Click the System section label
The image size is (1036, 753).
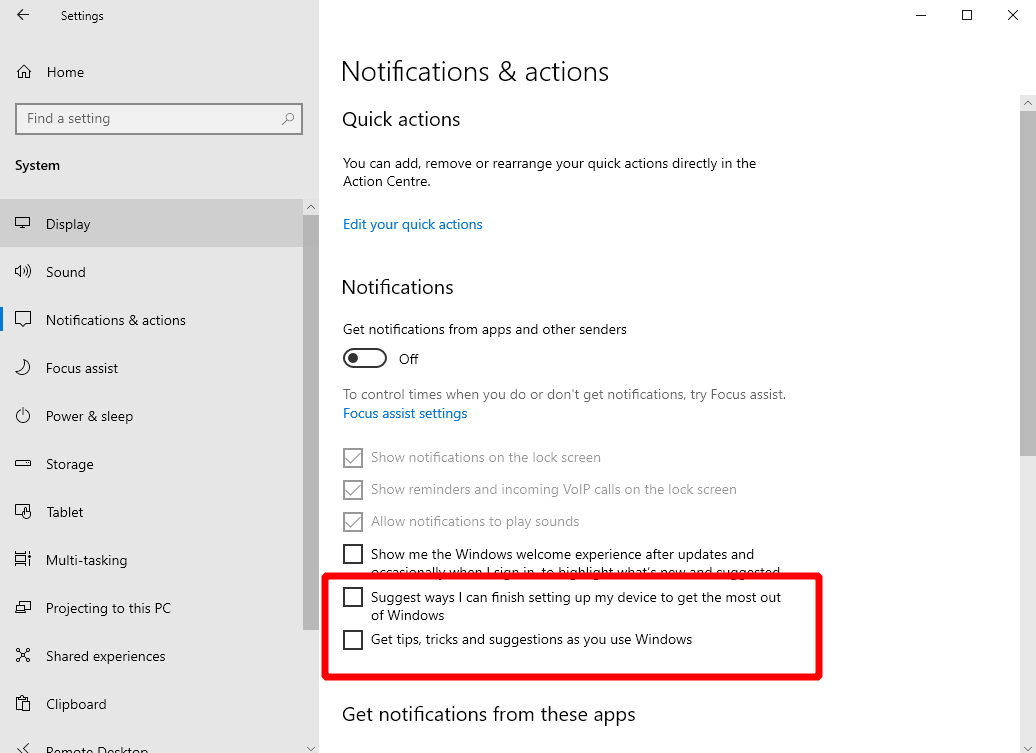tap(38, 165)
